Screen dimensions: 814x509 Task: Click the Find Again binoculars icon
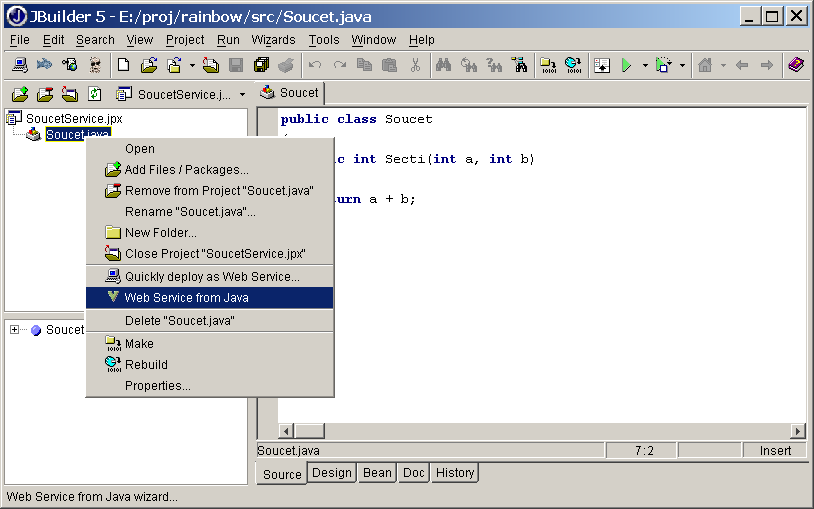(x=469, y=65)
